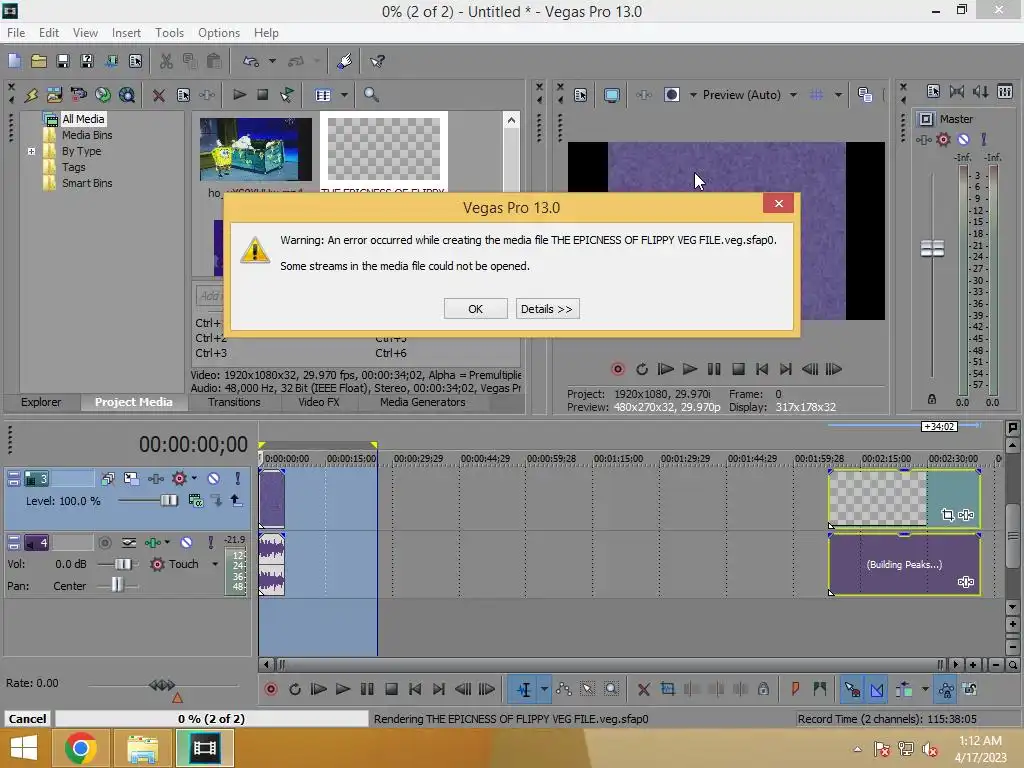Open the Undo history dropdown arrow
This screenshot has height=768, width=1024.
(272, 61)
